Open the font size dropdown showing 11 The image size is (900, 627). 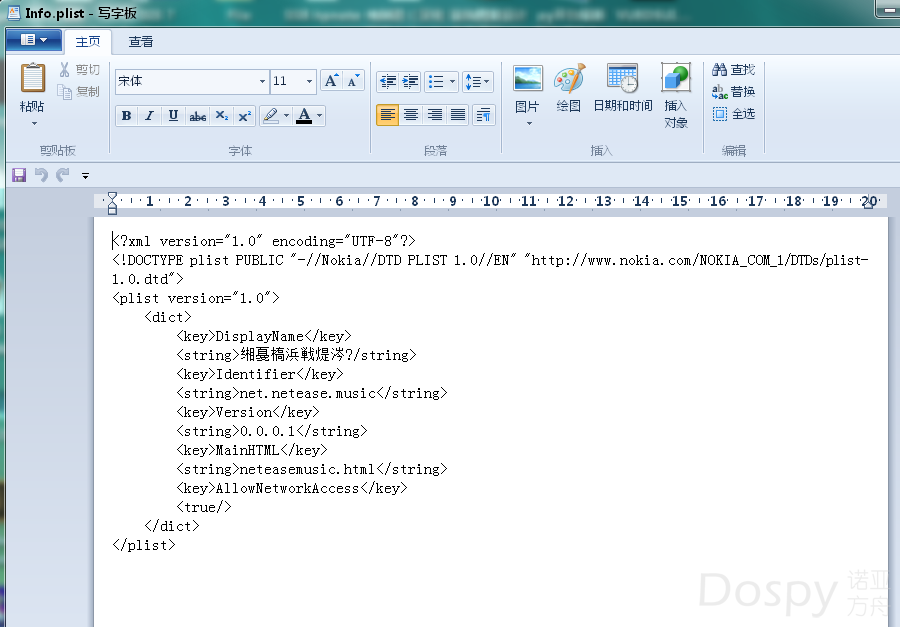pos(309,82)
